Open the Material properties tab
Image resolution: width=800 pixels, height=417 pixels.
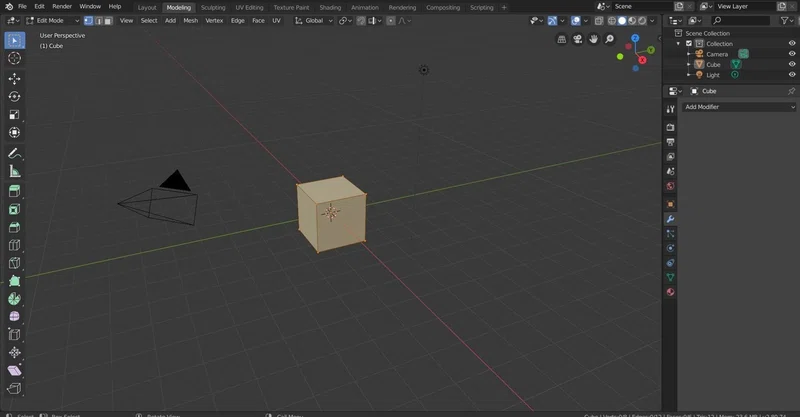point(670,292)
